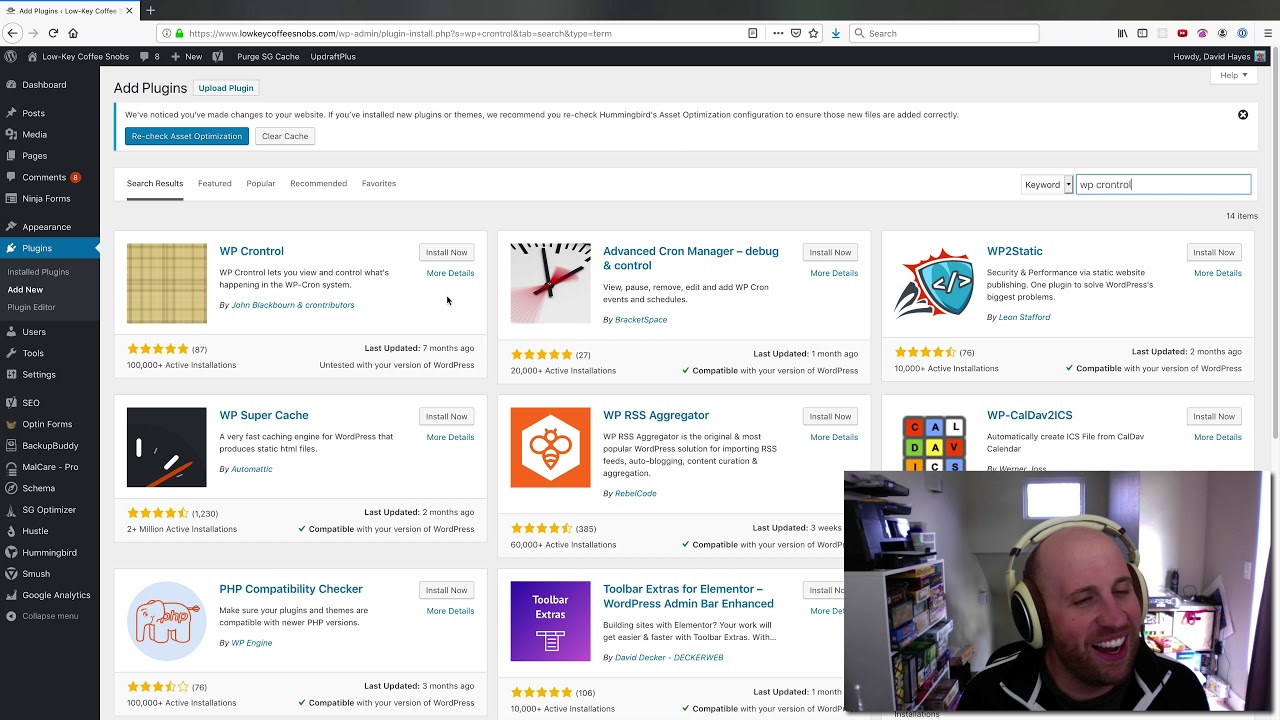Collapse the admin sidebar menu
Image resolution: width=1280 pixels, height=720 pixels.
pyautogui.click(x=50, y=616)
